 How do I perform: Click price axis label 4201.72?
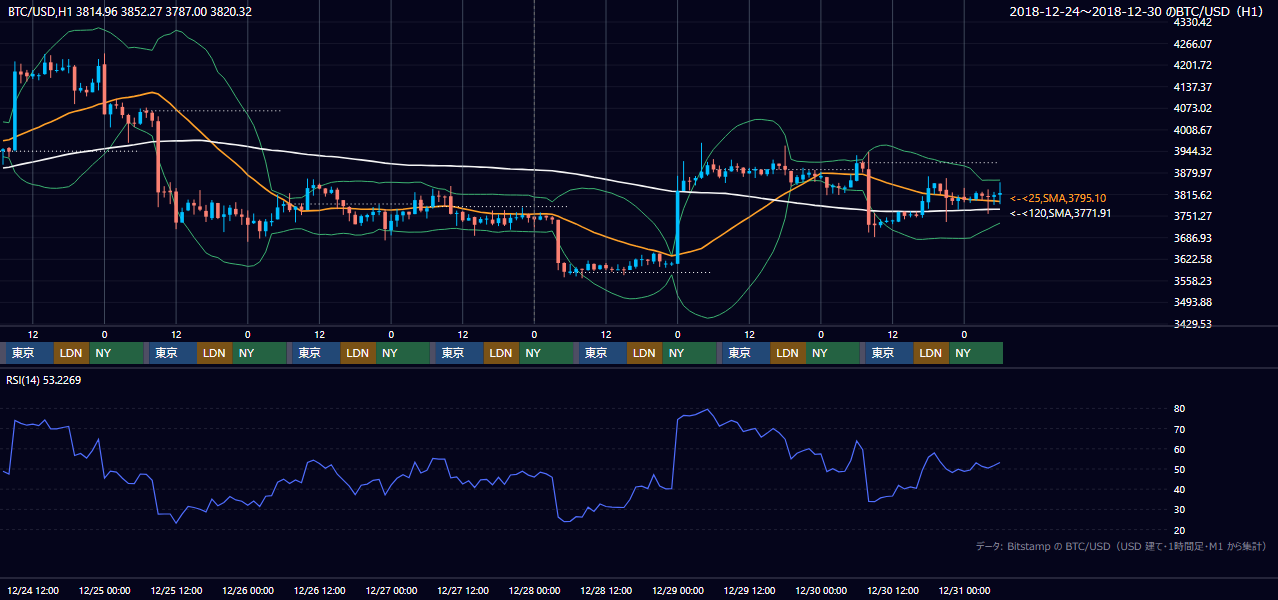coord(1192,65)
